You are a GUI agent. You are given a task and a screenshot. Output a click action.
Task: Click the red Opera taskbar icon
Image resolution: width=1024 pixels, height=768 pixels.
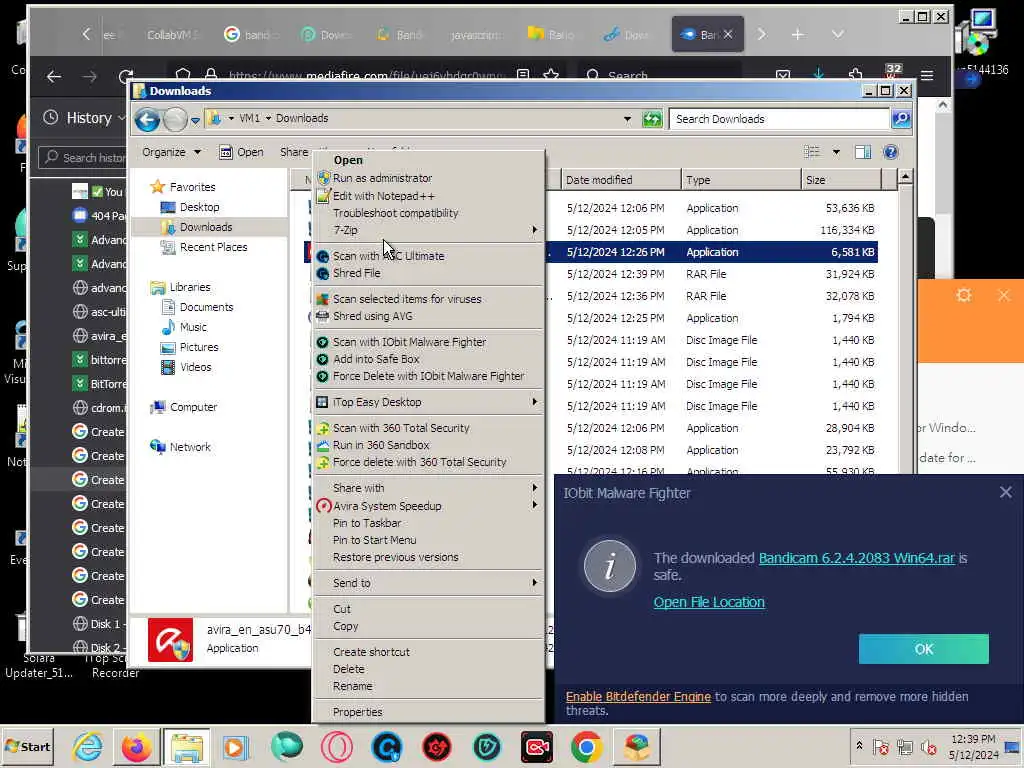click(x=336, y=747)
